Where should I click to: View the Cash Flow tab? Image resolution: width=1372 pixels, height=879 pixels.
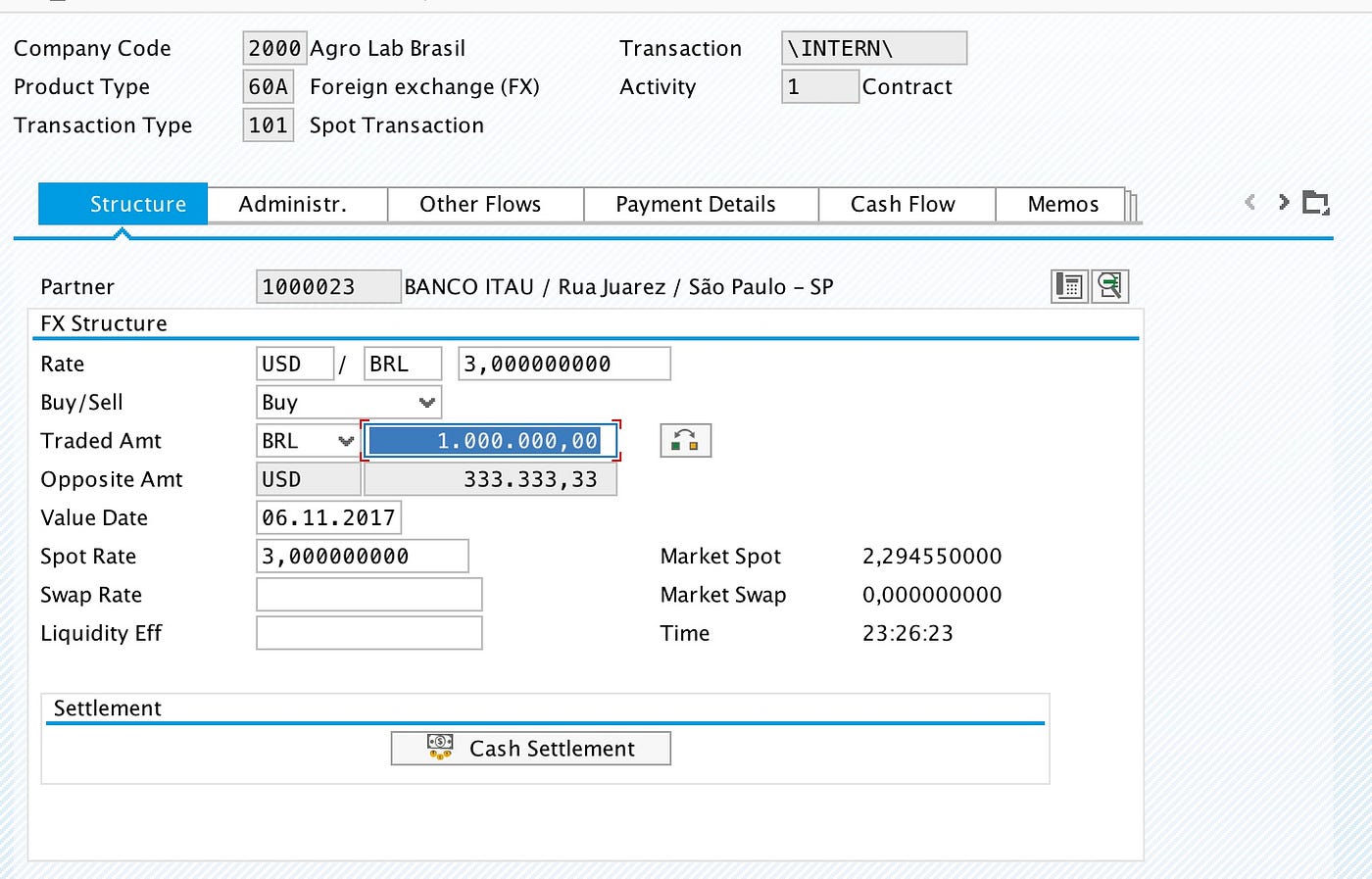tap(906, 204)
